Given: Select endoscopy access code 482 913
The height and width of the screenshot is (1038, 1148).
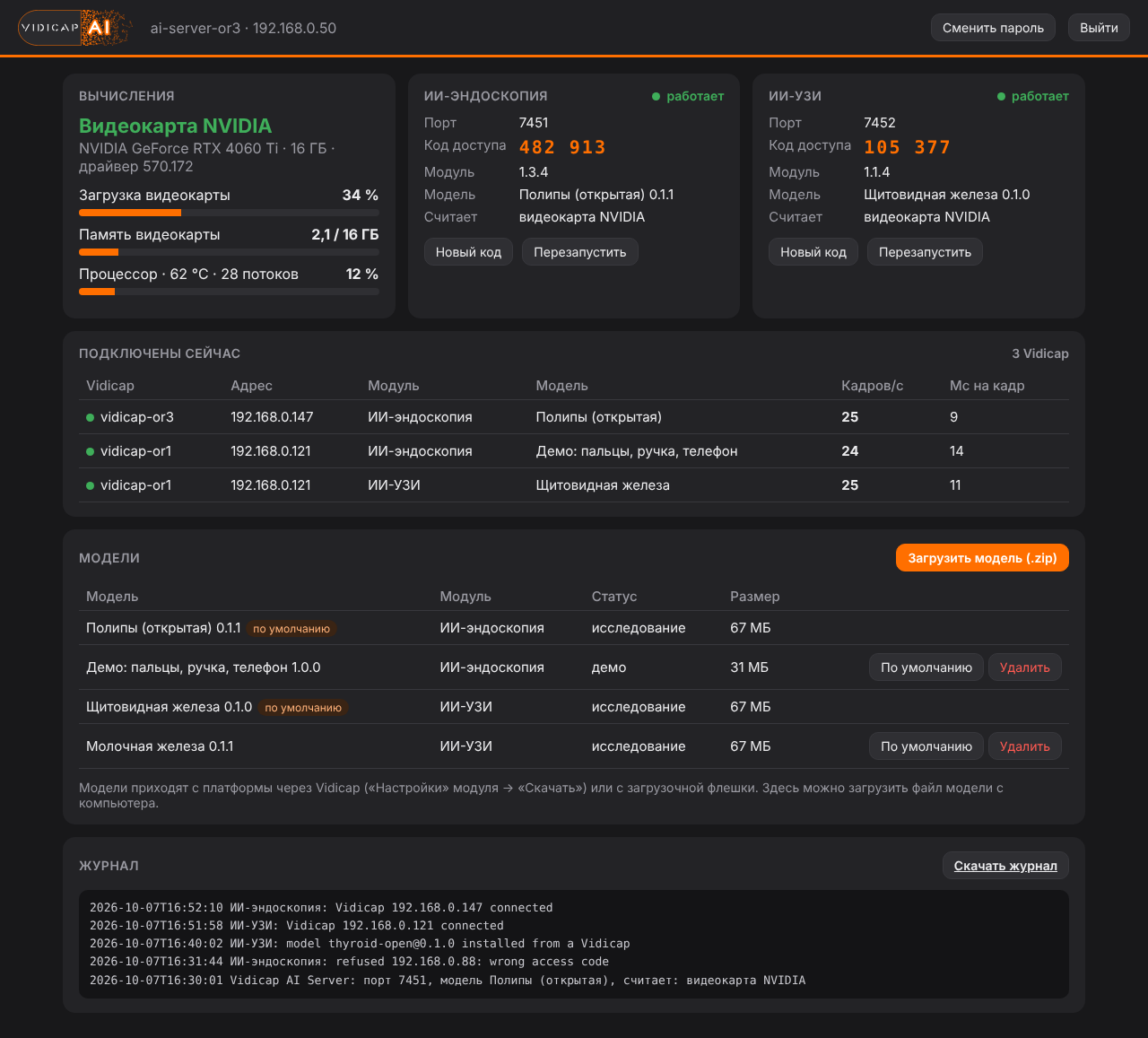Looking at the screenshot, I should [562, 147].
